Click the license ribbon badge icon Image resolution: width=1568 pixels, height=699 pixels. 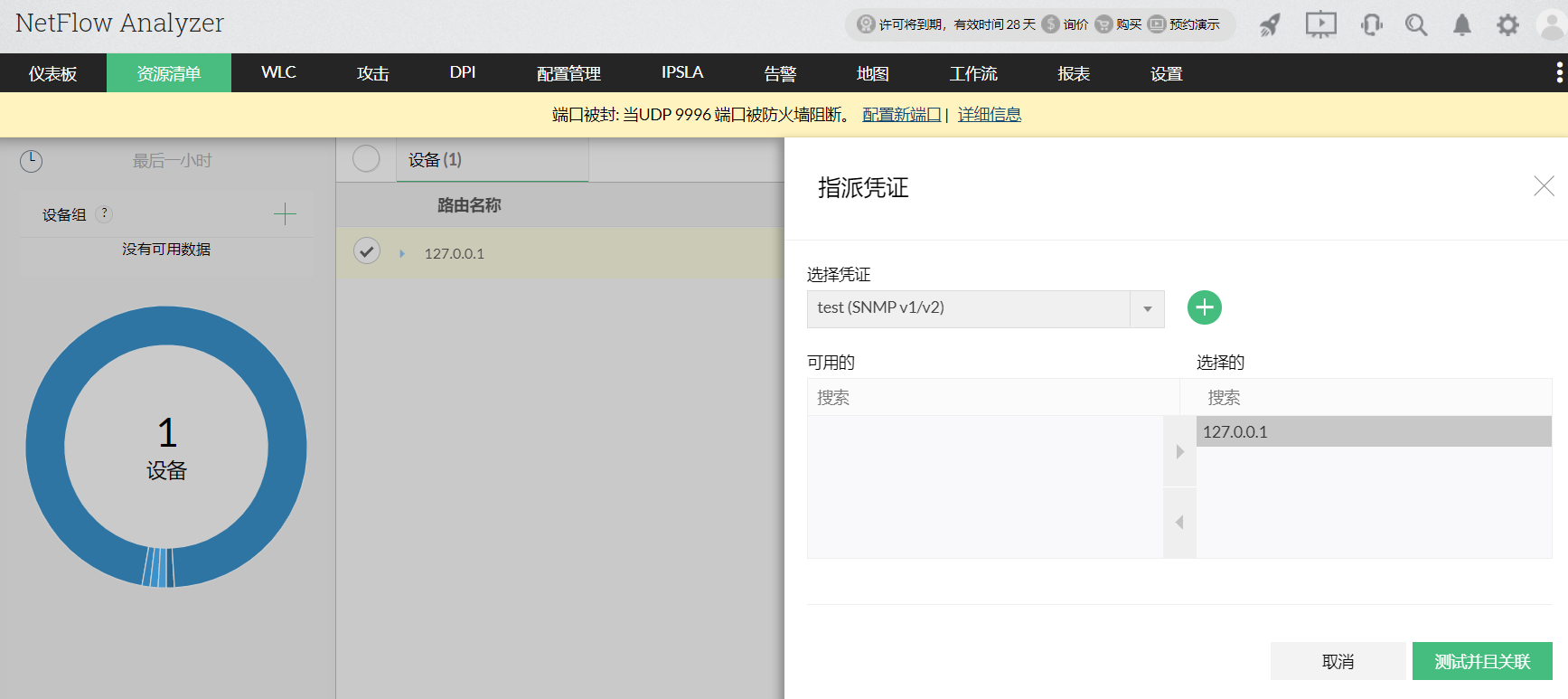[866, 24]
